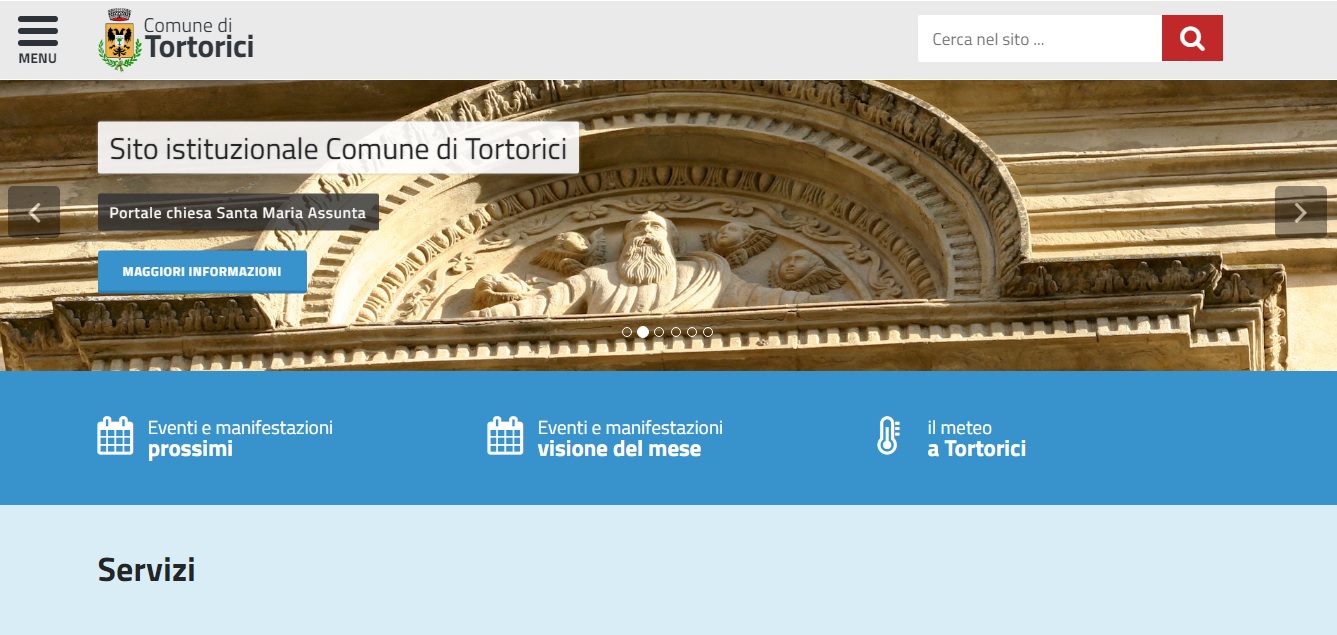The height and width of the screenshot is (635, 1337).
Task: Click the Servizi section heading
Action: (x=146, y=569)
